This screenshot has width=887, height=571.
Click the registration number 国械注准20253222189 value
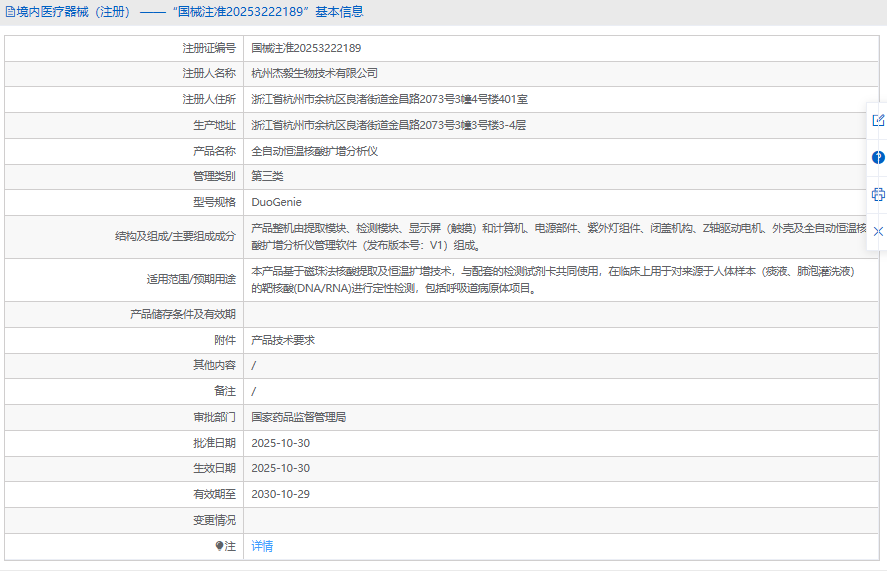(306, 48)
